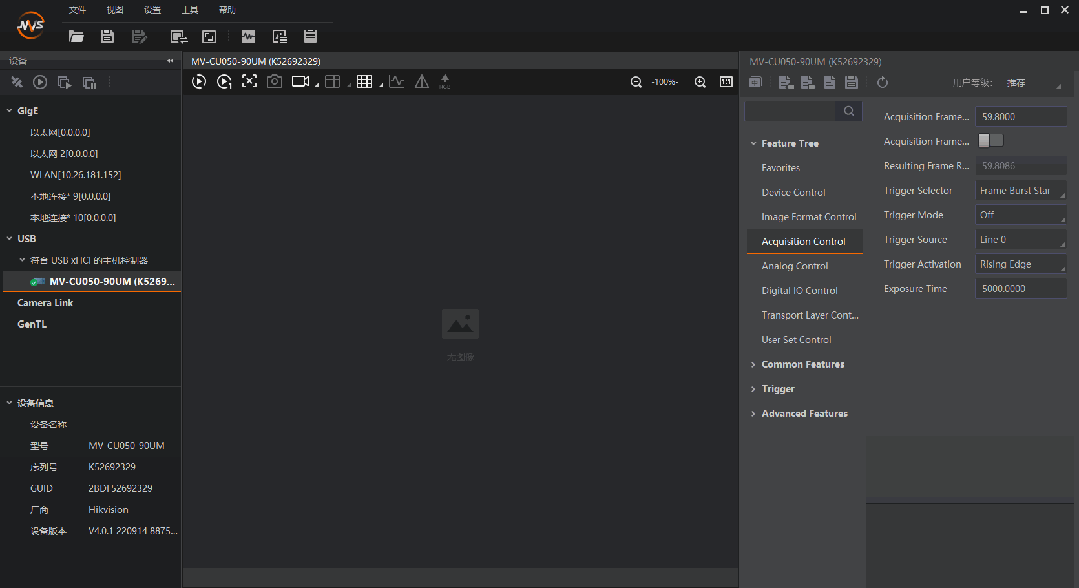
Task: Select Analog Control in feature tree
Action: pyautogui.click(x=794, y=266)
